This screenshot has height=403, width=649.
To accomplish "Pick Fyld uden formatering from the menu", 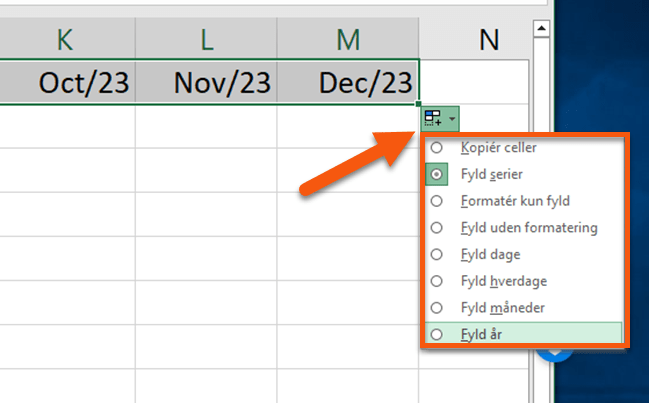I will [x=436, y=228].
